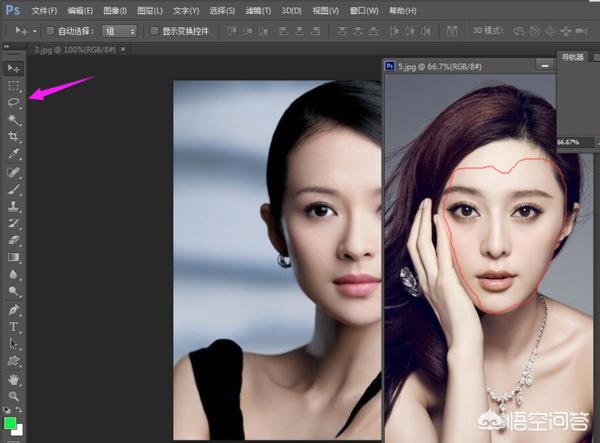Viewport: 600px width, 443px height.
Task: Open the green foreground color picker
Action: (x=10, y=423)
